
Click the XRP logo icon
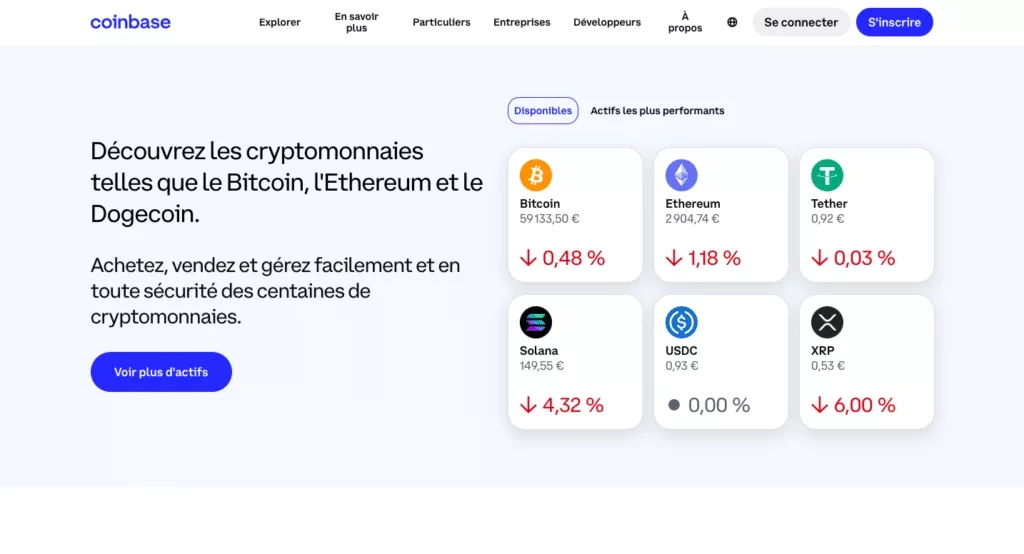pyautogui.click(x=827, y=322)
